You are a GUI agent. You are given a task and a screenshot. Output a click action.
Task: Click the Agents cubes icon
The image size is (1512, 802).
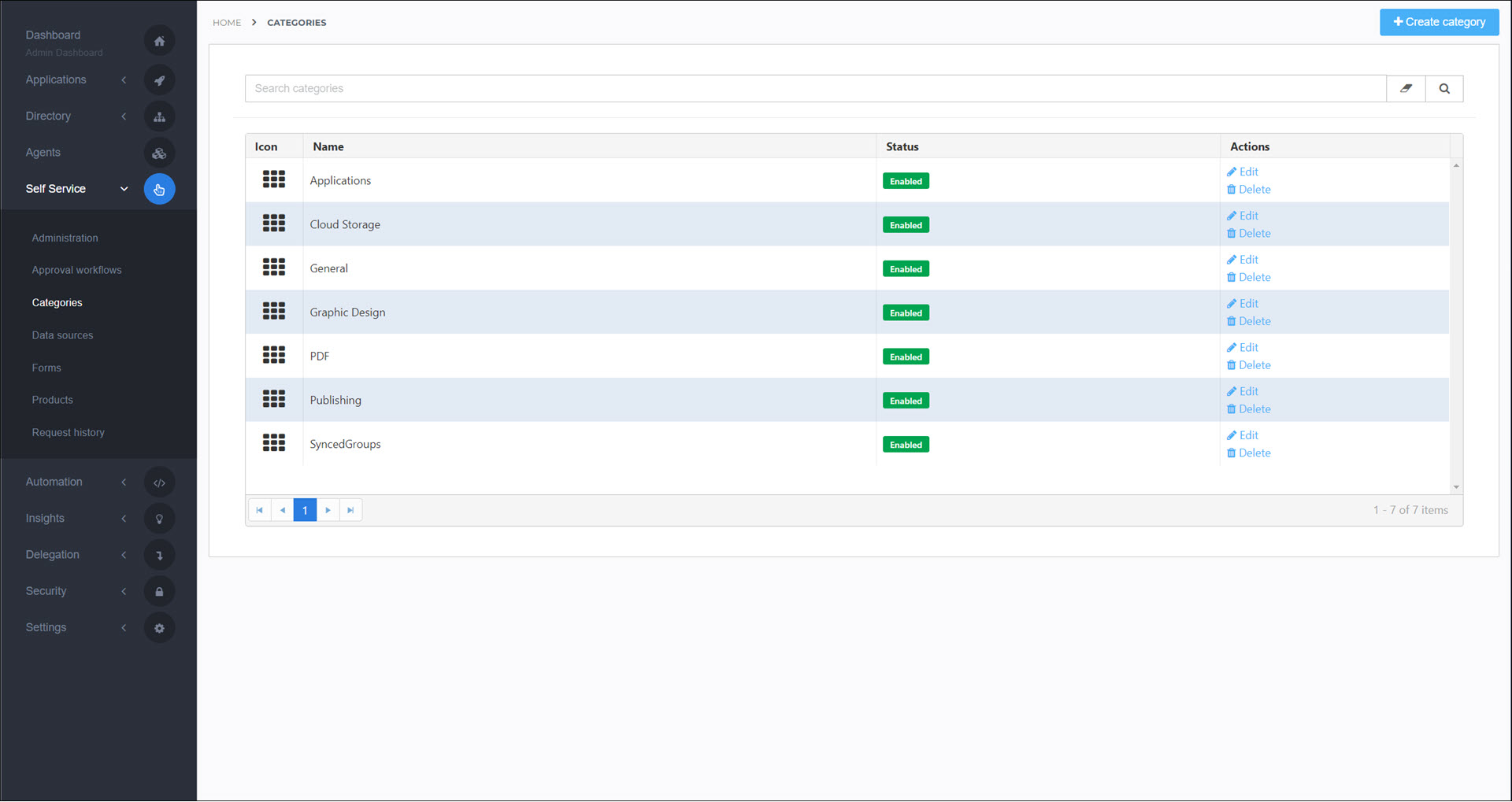coord(159,153)
